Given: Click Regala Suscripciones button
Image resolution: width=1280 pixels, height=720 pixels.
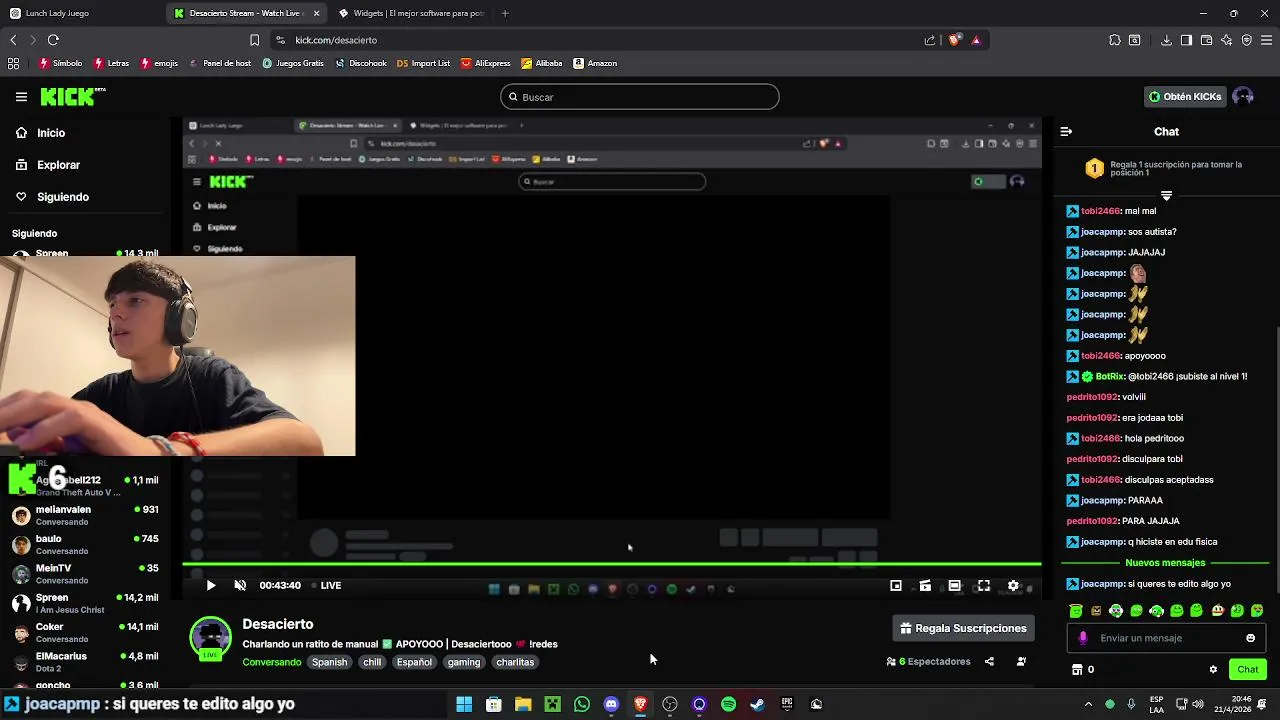Looking at the screenshot, I should point(963,628).
